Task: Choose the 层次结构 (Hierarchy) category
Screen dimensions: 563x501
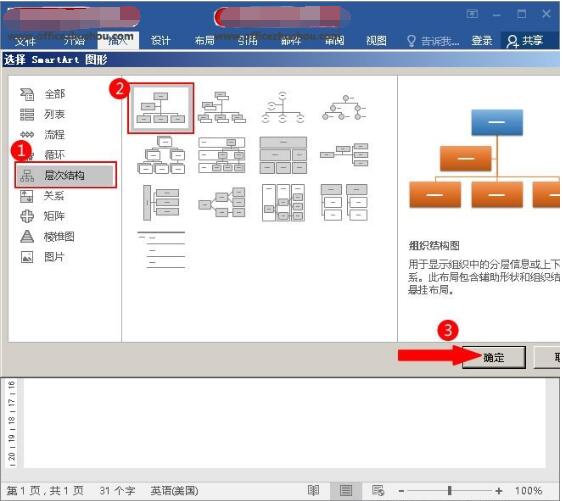Action: point(65,175)
